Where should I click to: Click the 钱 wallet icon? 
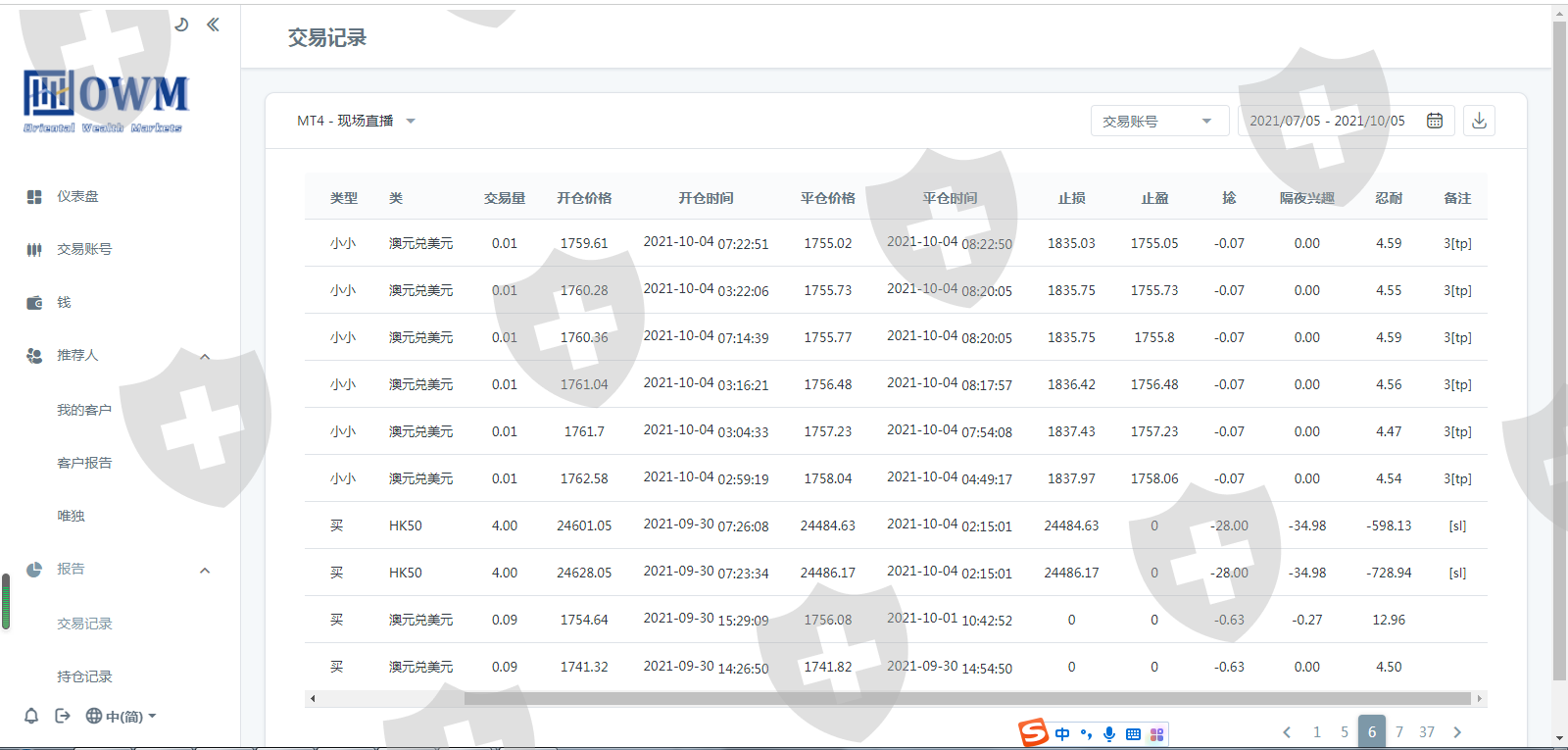pos(34,303)
